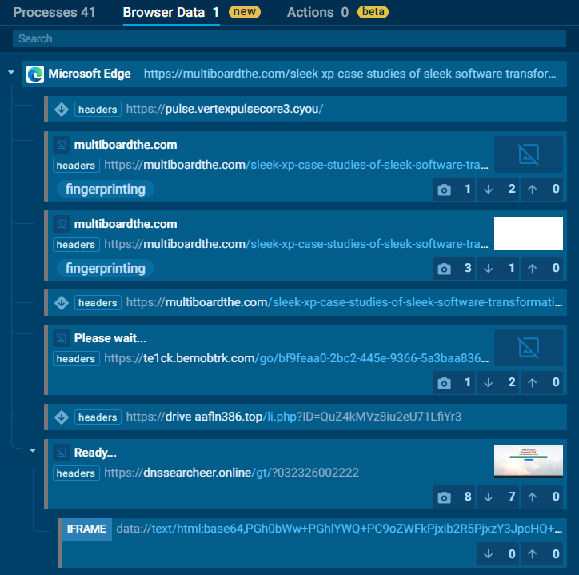579x575 pixels.
Task: Open the sleek-xp-case-studies transformati URL link
Action: (x=344, y=302)
